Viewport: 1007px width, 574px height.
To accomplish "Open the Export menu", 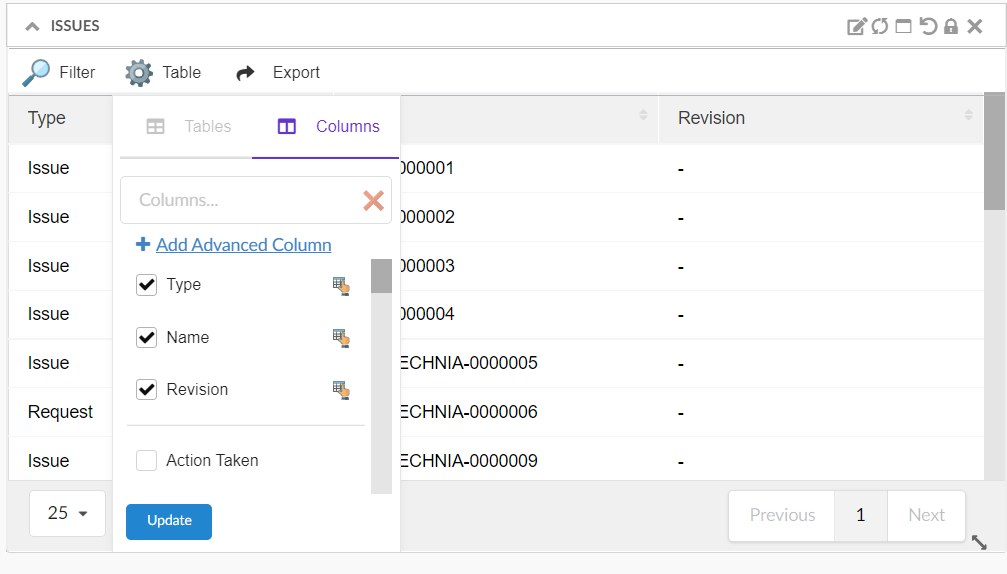I will point(278,72).
